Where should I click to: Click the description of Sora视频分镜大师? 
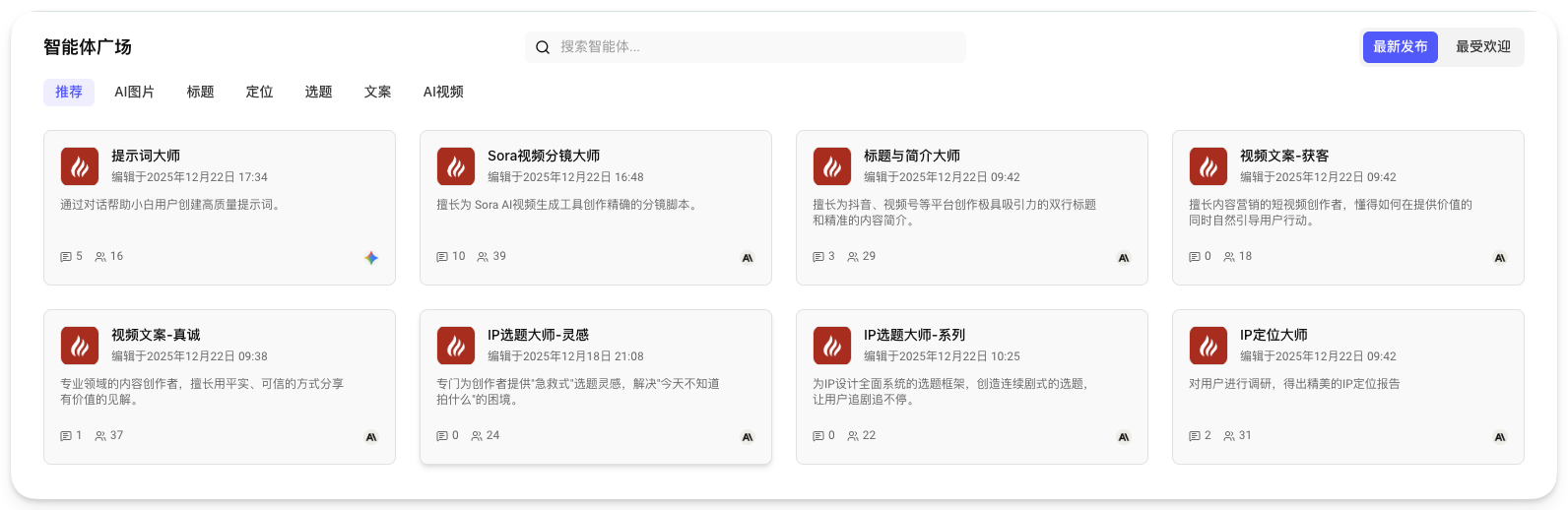(568, 205)
